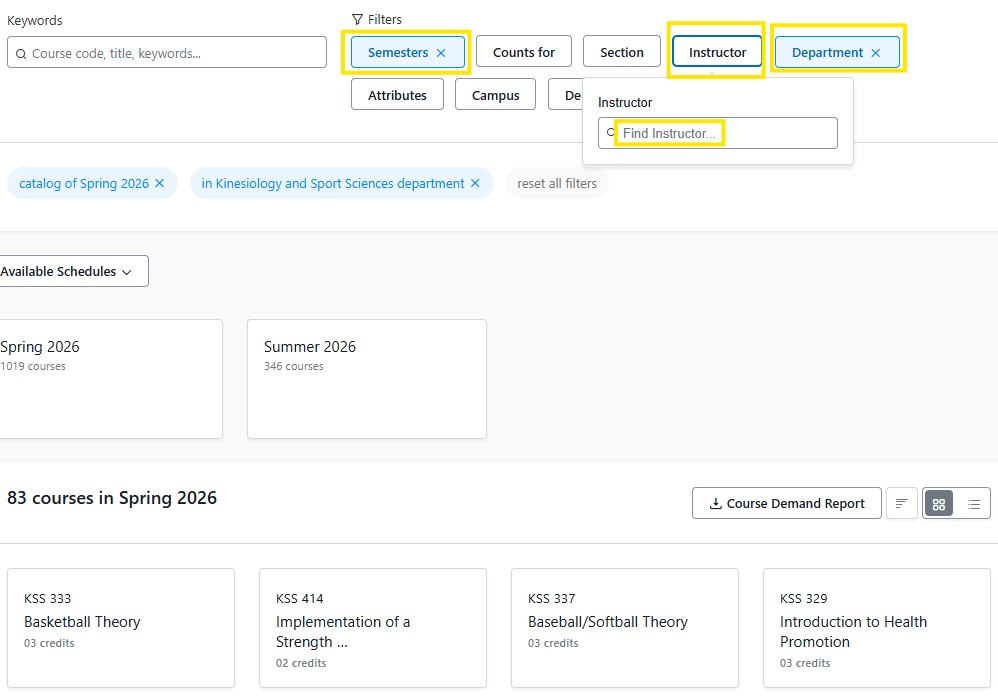Dismiss the 'catalog of Spring 2026' chip
The width and height of the screenshot is (998, 700).
pos(160,183)
